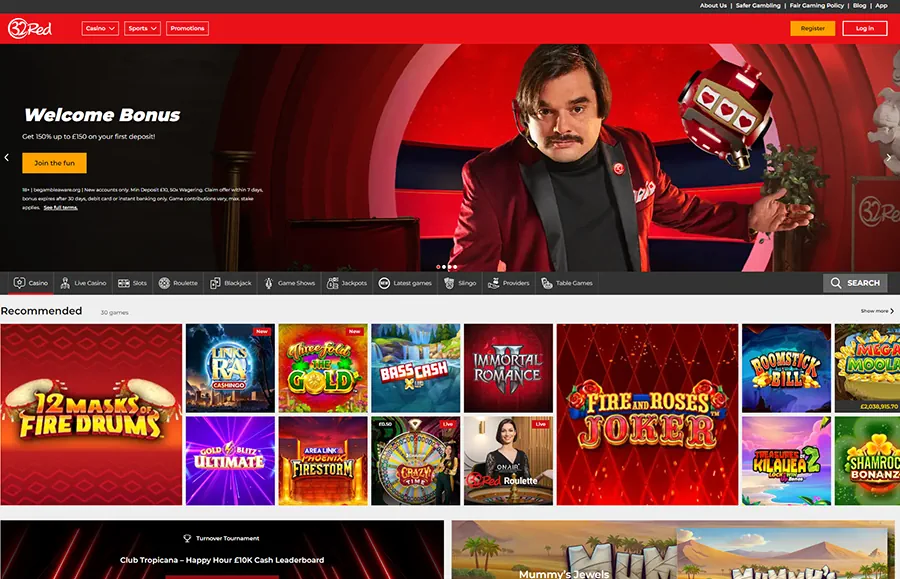The width and height of the screenshot is (900, 579).
Task: Open 12 Masks of Fire Drums game
Action: coord(91,414)
